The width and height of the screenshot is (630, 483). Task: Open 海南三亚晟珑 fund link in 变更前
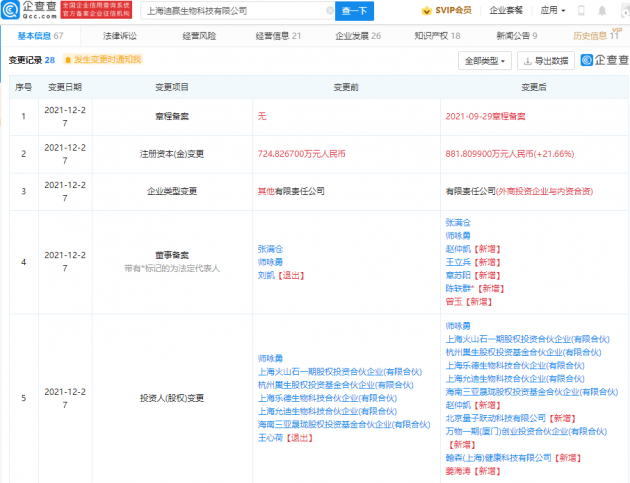point(344,425)
